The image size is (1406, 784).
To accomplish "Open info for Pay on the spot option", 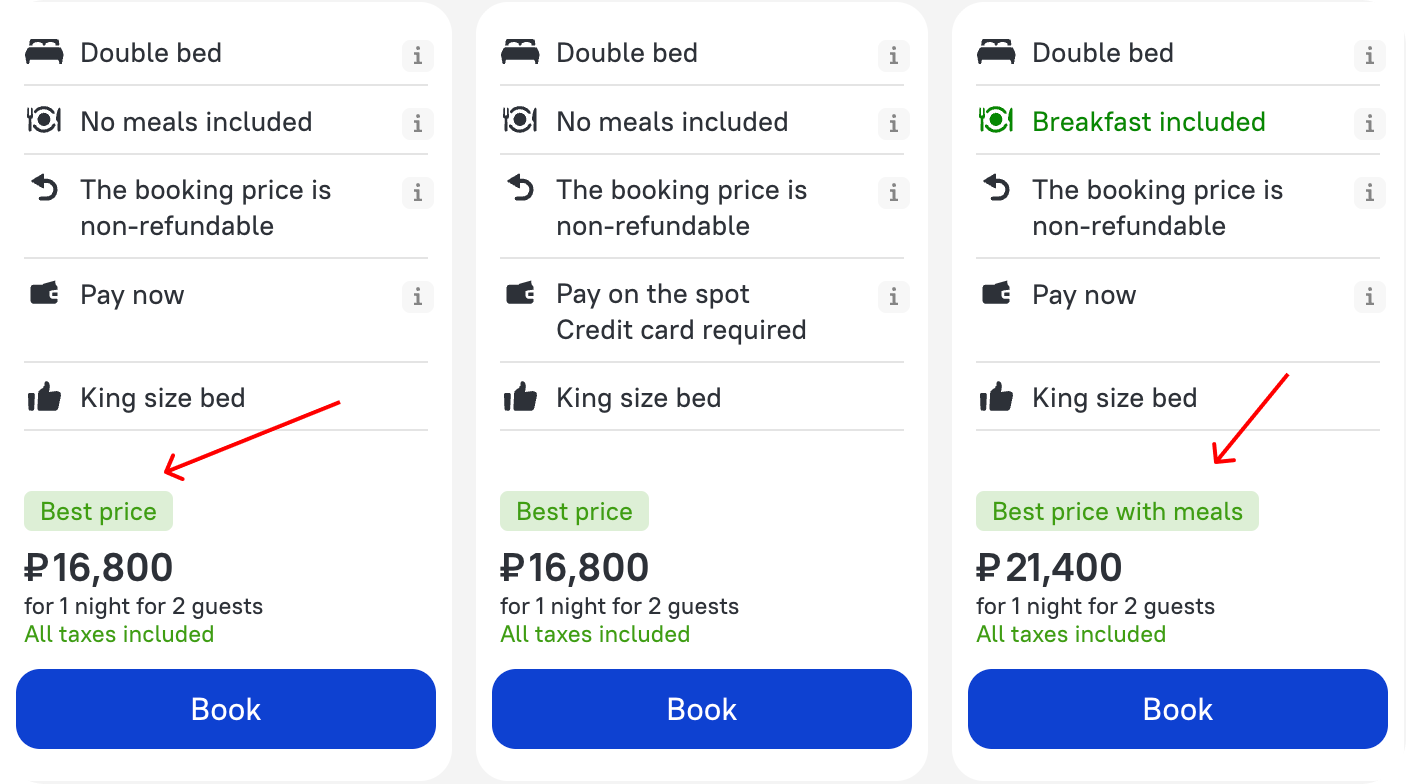I will 893,296.
